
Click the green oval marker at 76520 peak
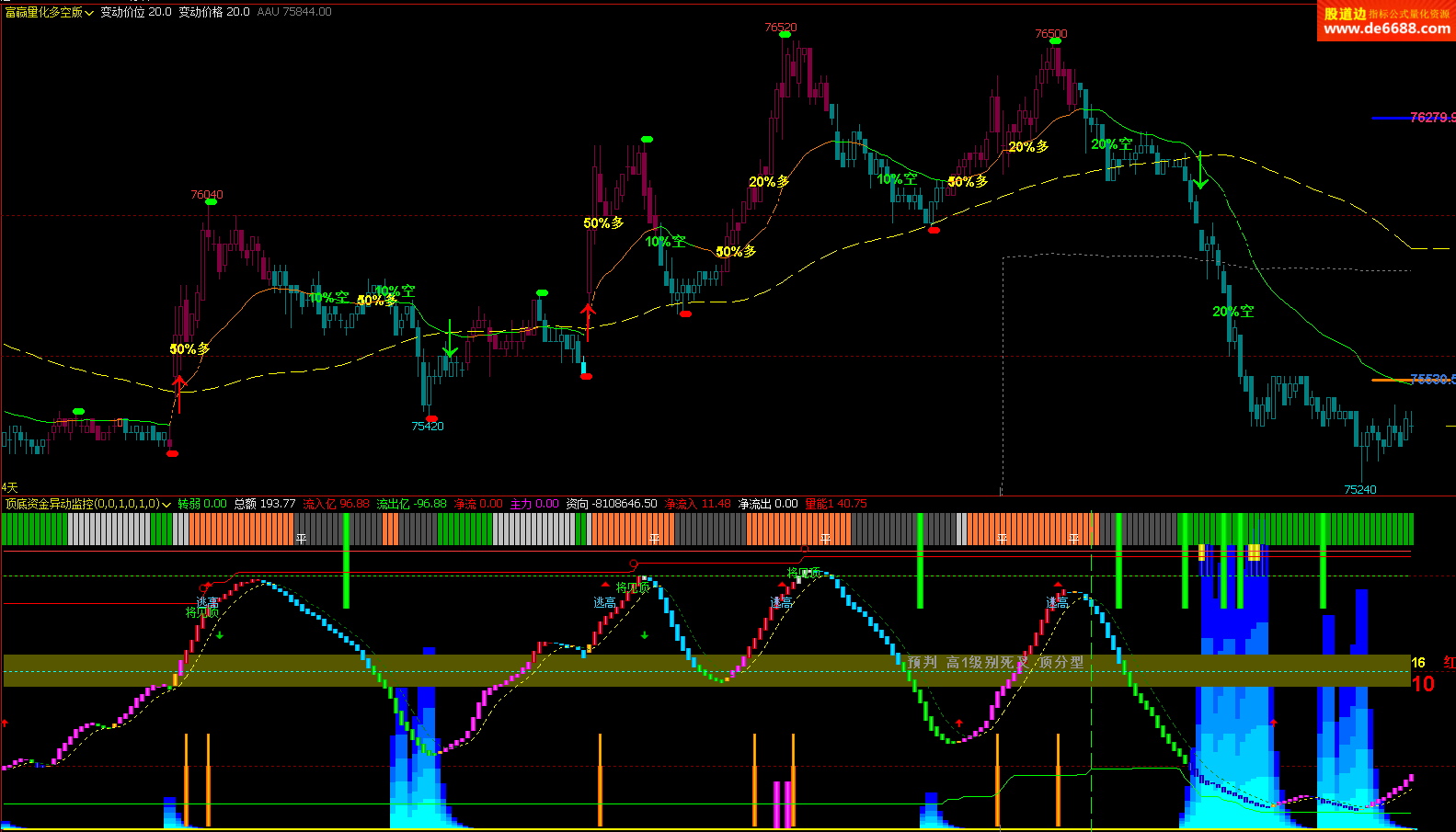click(785, 35)
